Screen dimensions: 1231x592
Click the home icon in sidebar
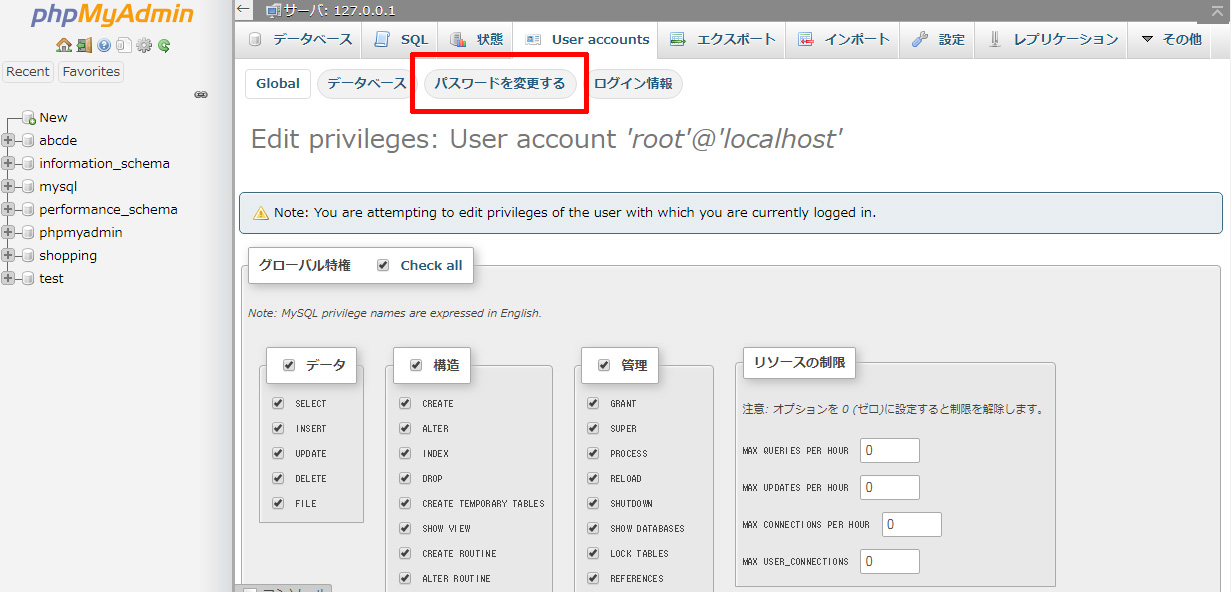click(x=64, y=45)
